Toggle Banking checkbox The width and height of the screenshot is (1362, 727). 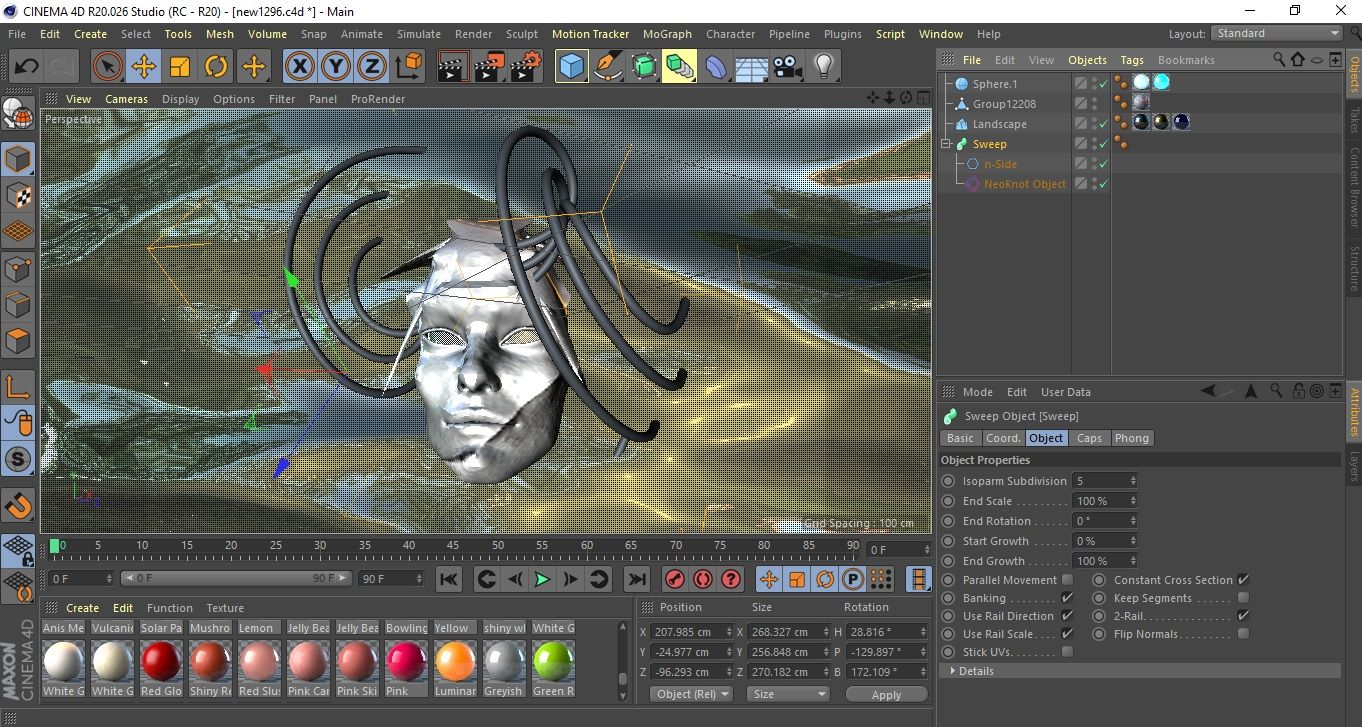point(1067,598)
